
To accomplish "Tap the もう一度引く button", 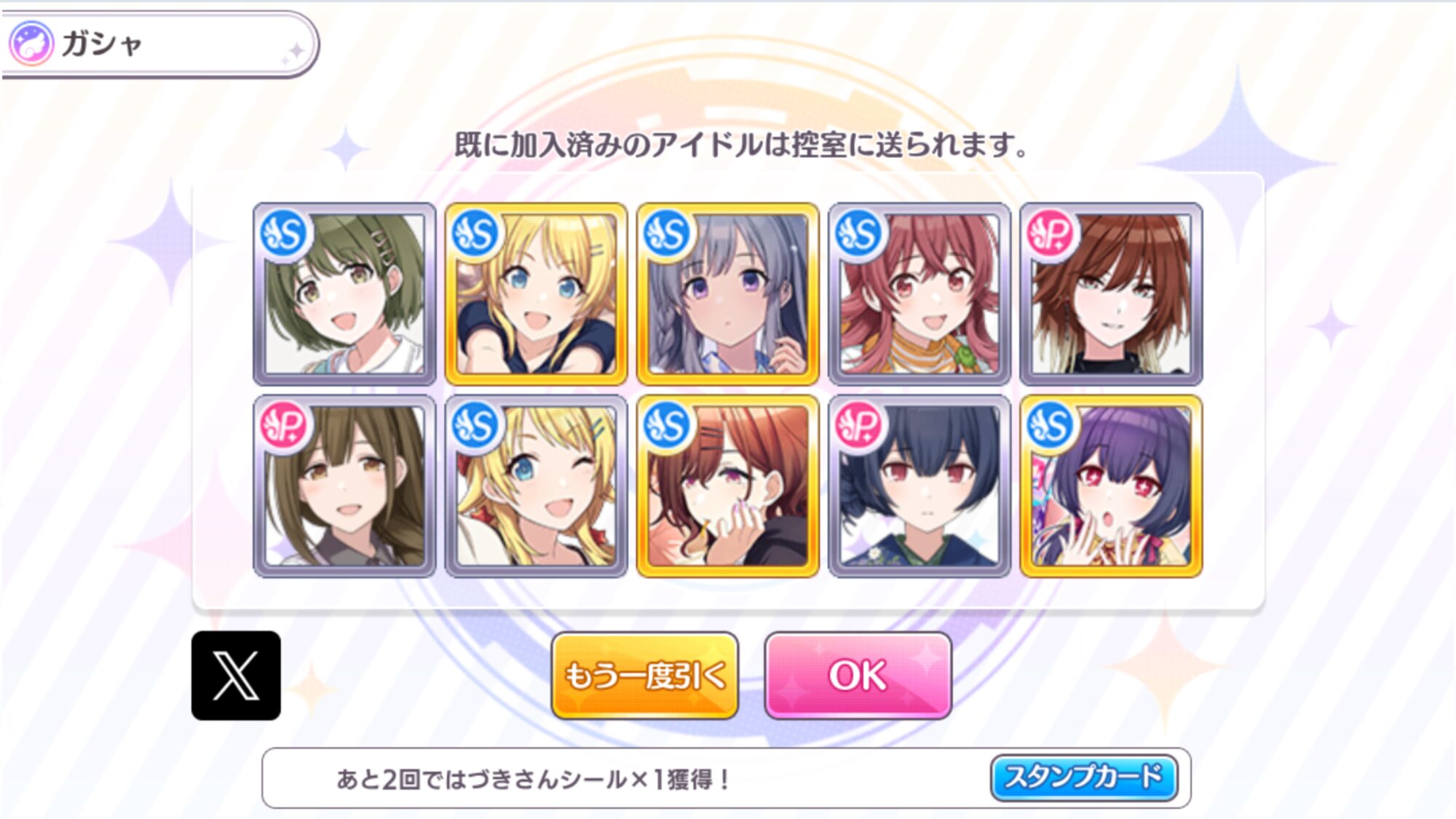I will [645, 676].
